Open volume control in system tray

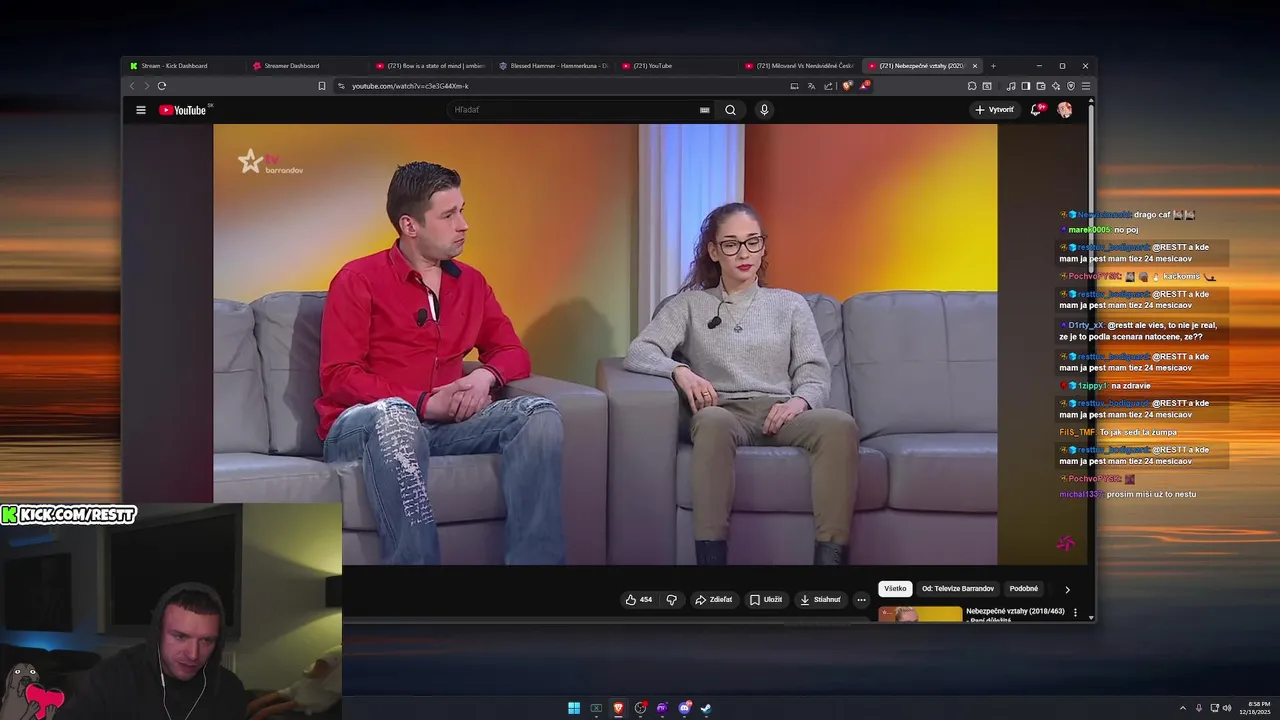1226,708
